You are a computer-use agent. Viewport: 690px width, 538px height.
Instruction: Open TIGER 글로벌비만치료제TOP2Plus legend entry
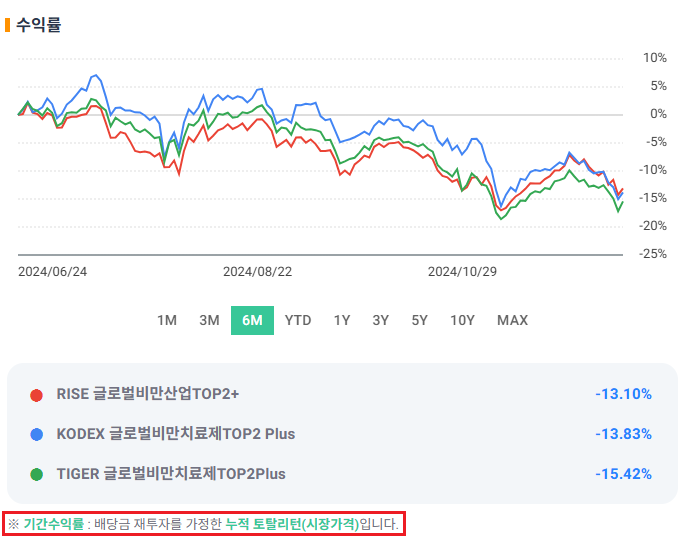171,474
